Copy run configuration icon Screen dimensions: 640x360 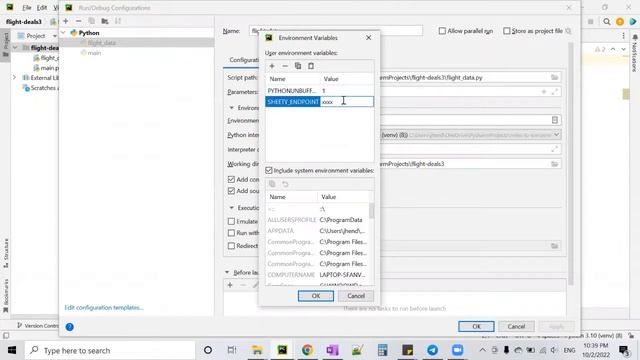(91, 21)
